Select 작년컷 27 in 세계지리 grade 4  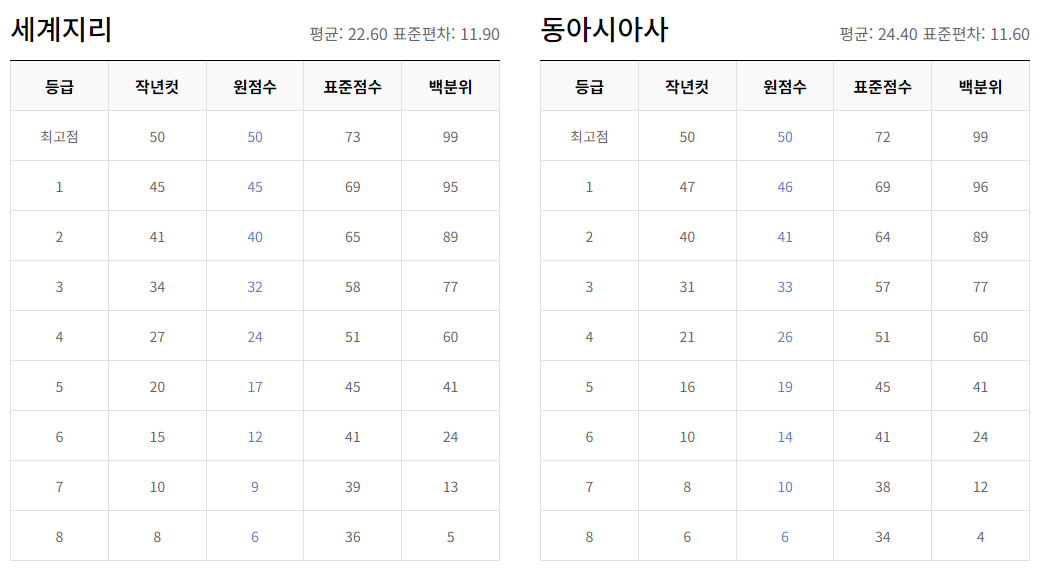click(x=157, y=337)
